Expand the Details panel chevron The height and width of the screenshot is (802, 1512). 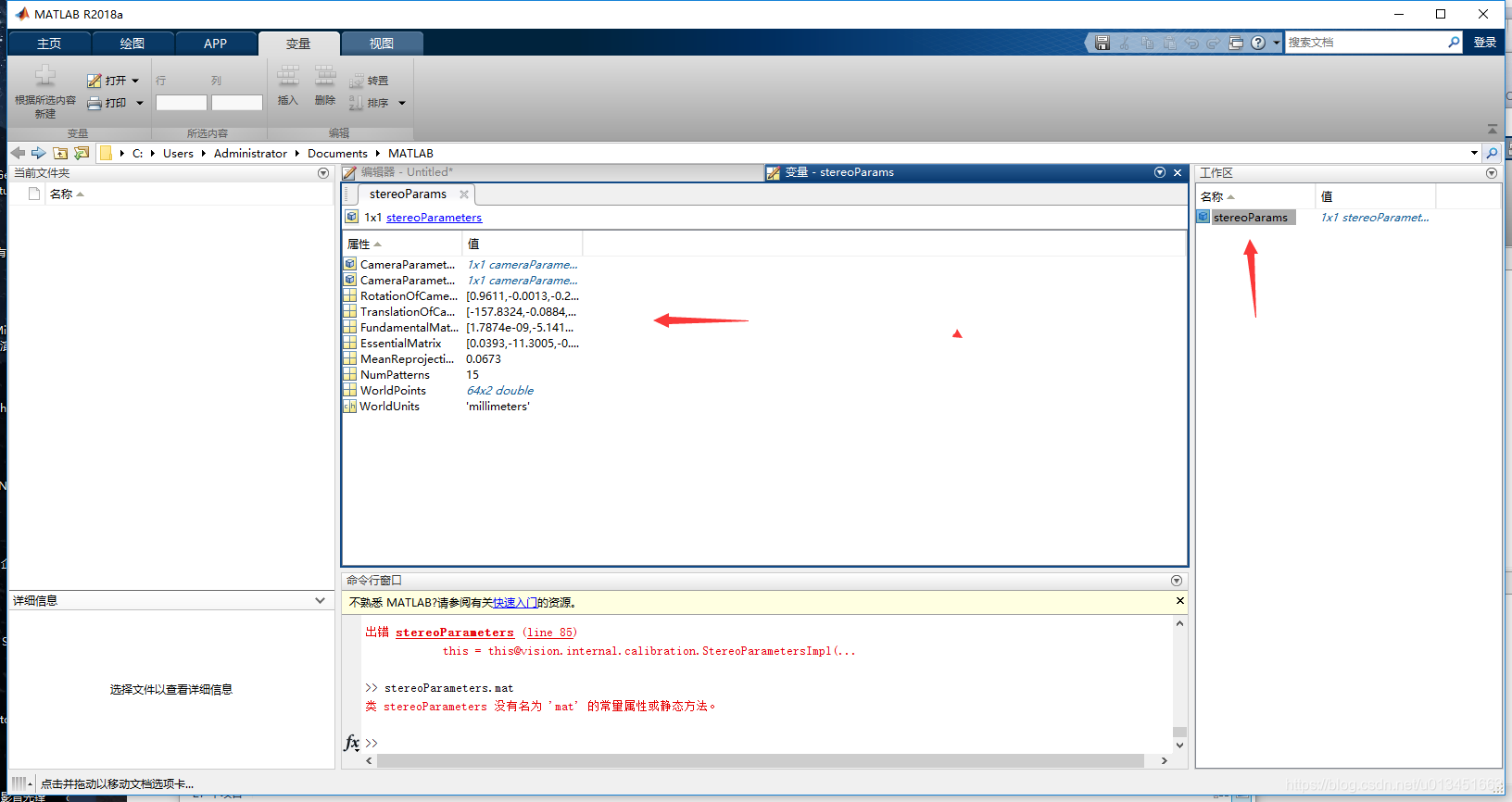[x=321, y=600]
